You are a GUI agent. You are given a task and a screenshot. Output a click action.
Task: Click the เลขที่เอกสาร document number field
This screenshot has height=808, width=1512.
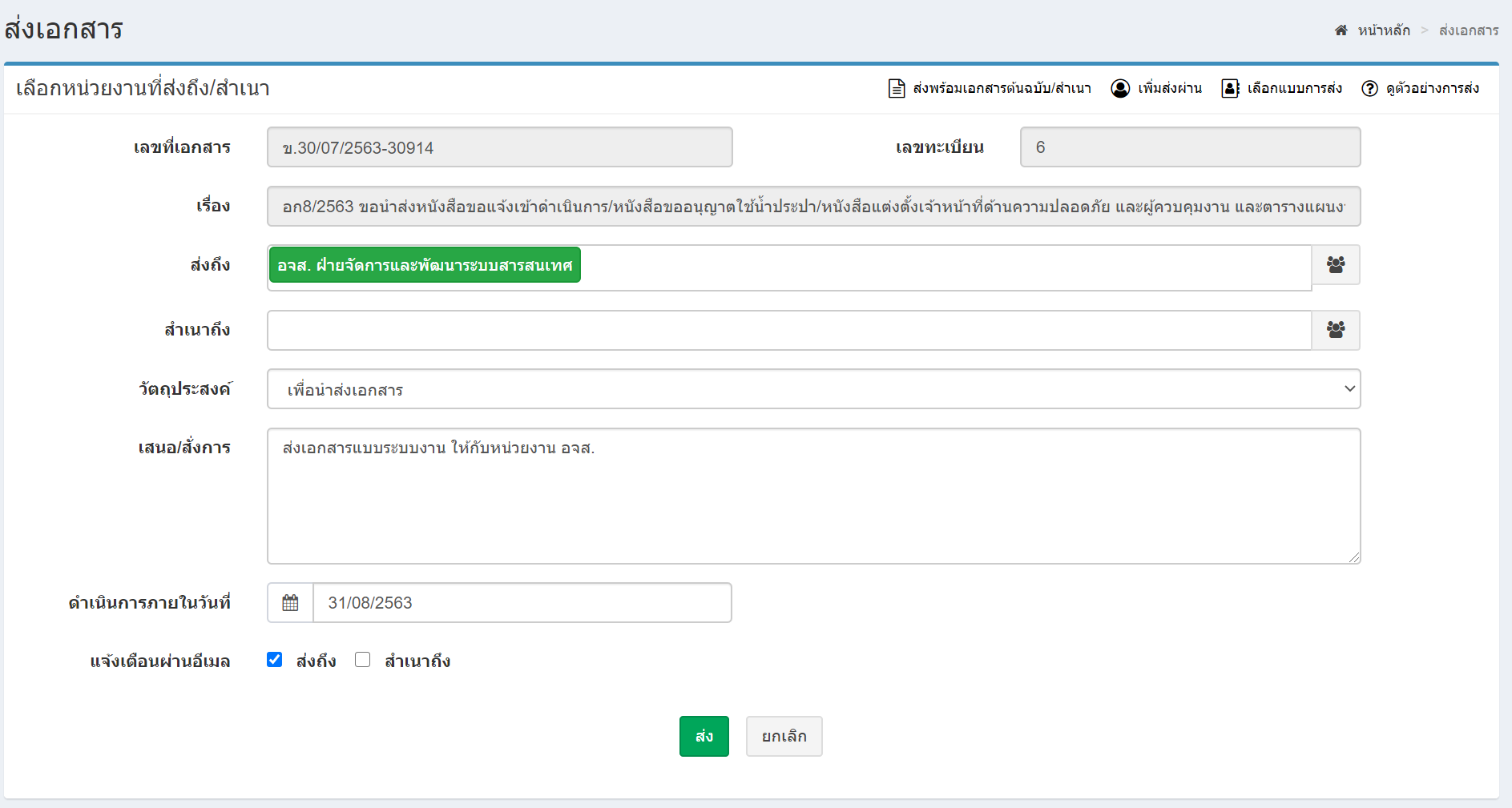pos(499,147)
